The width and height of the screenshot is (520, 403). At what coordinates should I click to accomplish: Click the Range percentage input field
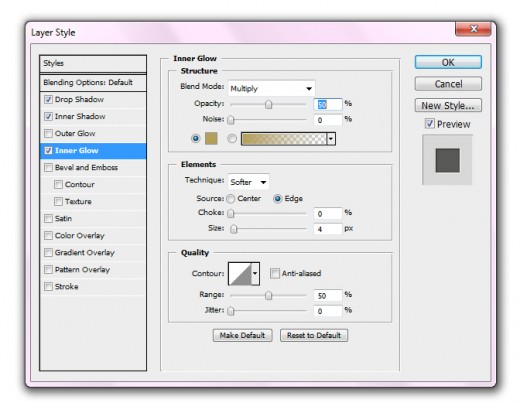click(x=328, y=296)
